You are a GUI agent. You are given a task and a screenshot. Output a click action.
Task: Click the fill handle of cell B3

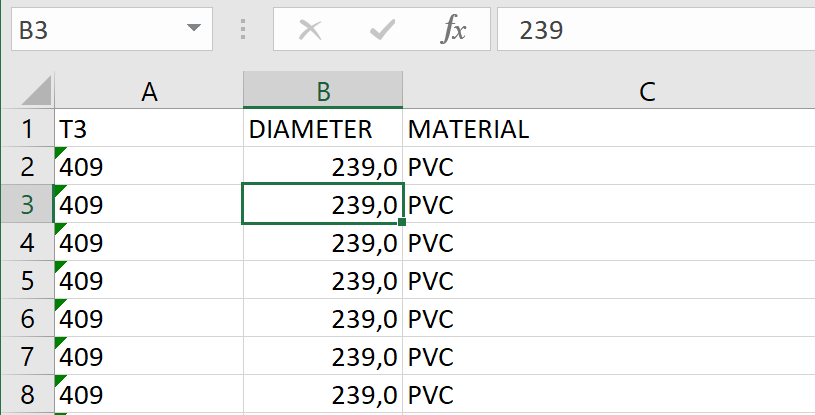point(403,222)
